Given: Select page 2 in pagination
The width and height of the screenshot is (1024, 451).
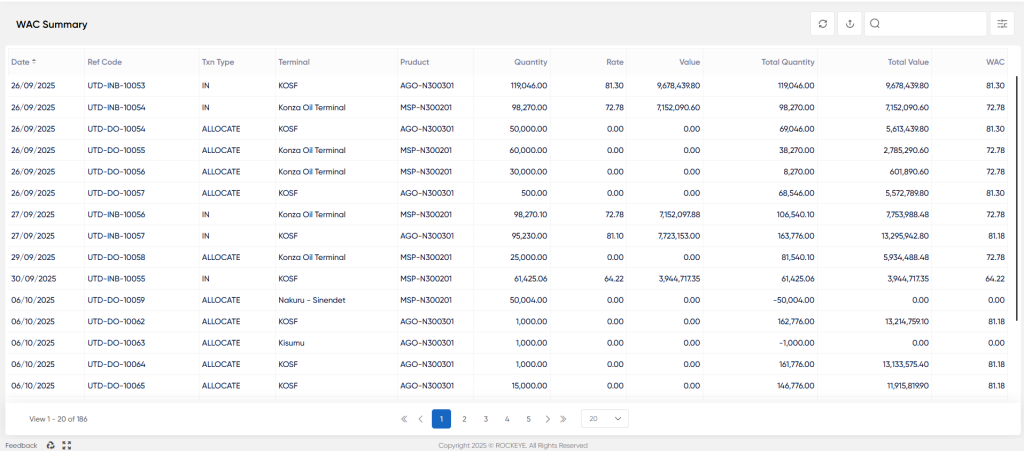Looking at the screenshot, I should click(x=464, y=419).
